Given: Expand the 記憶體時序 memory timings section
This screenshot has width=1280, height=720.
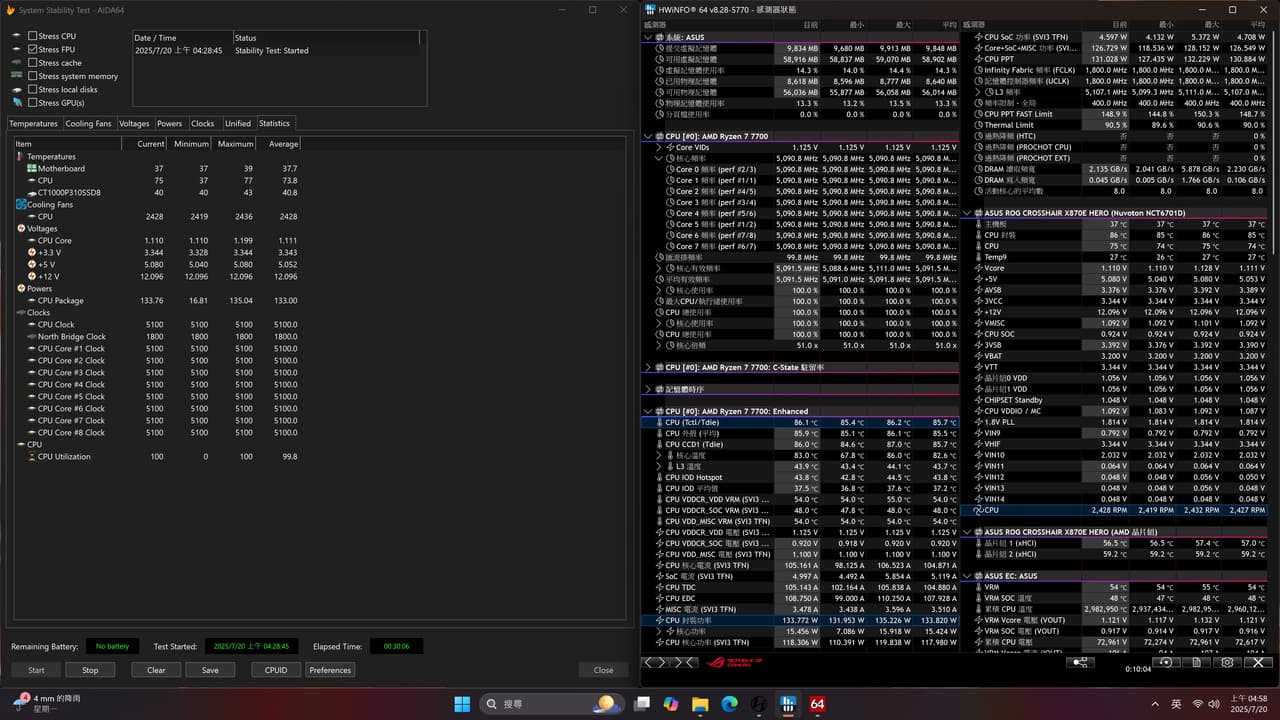Looking at the screenshot, I should coord(648,389).
